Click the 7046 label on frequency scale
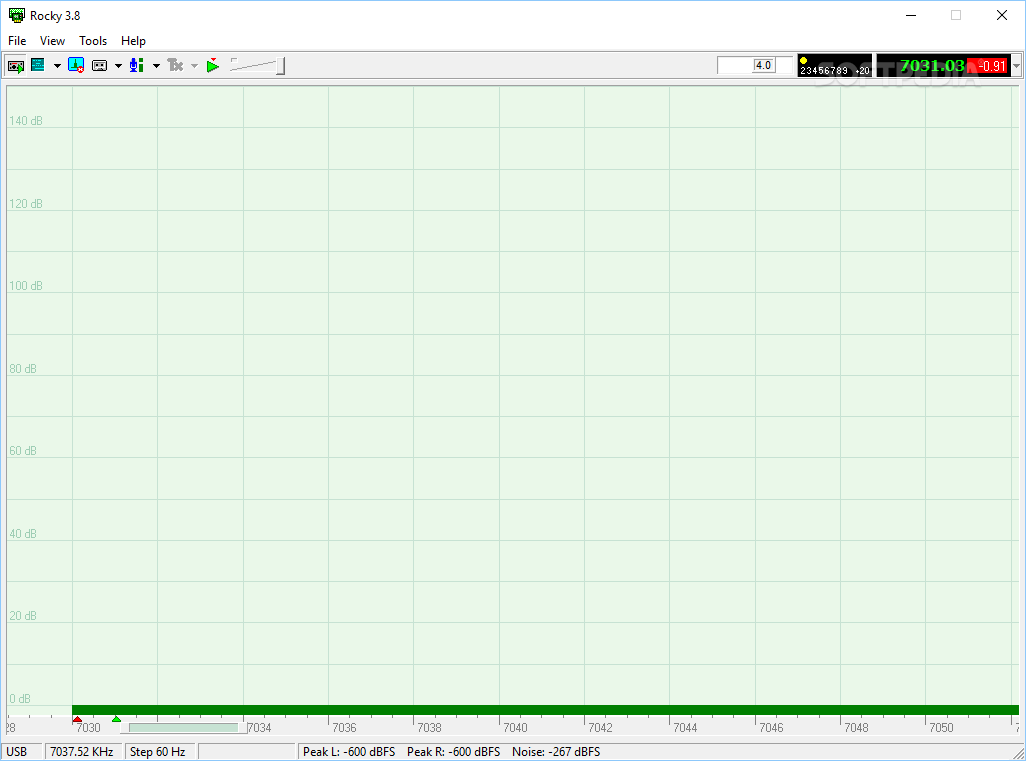1026x761 pixels. [771, 728]
